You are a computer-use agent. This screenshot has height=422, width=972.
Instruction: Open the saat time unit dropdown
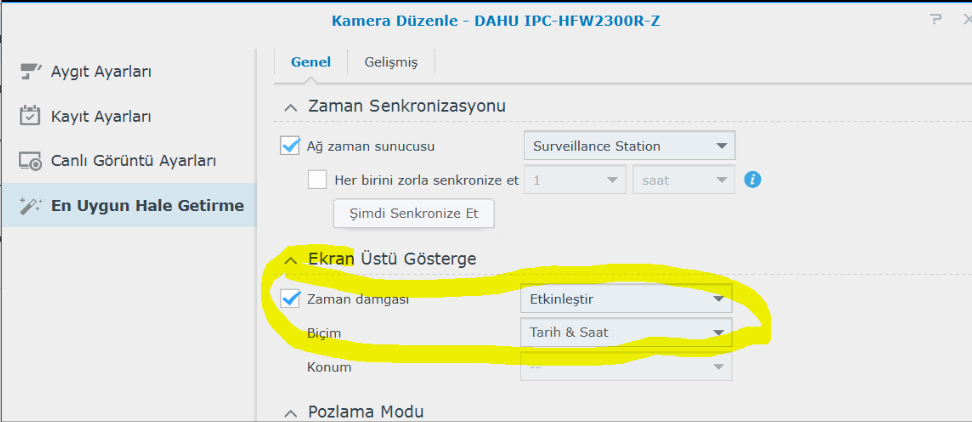(683, 181)
